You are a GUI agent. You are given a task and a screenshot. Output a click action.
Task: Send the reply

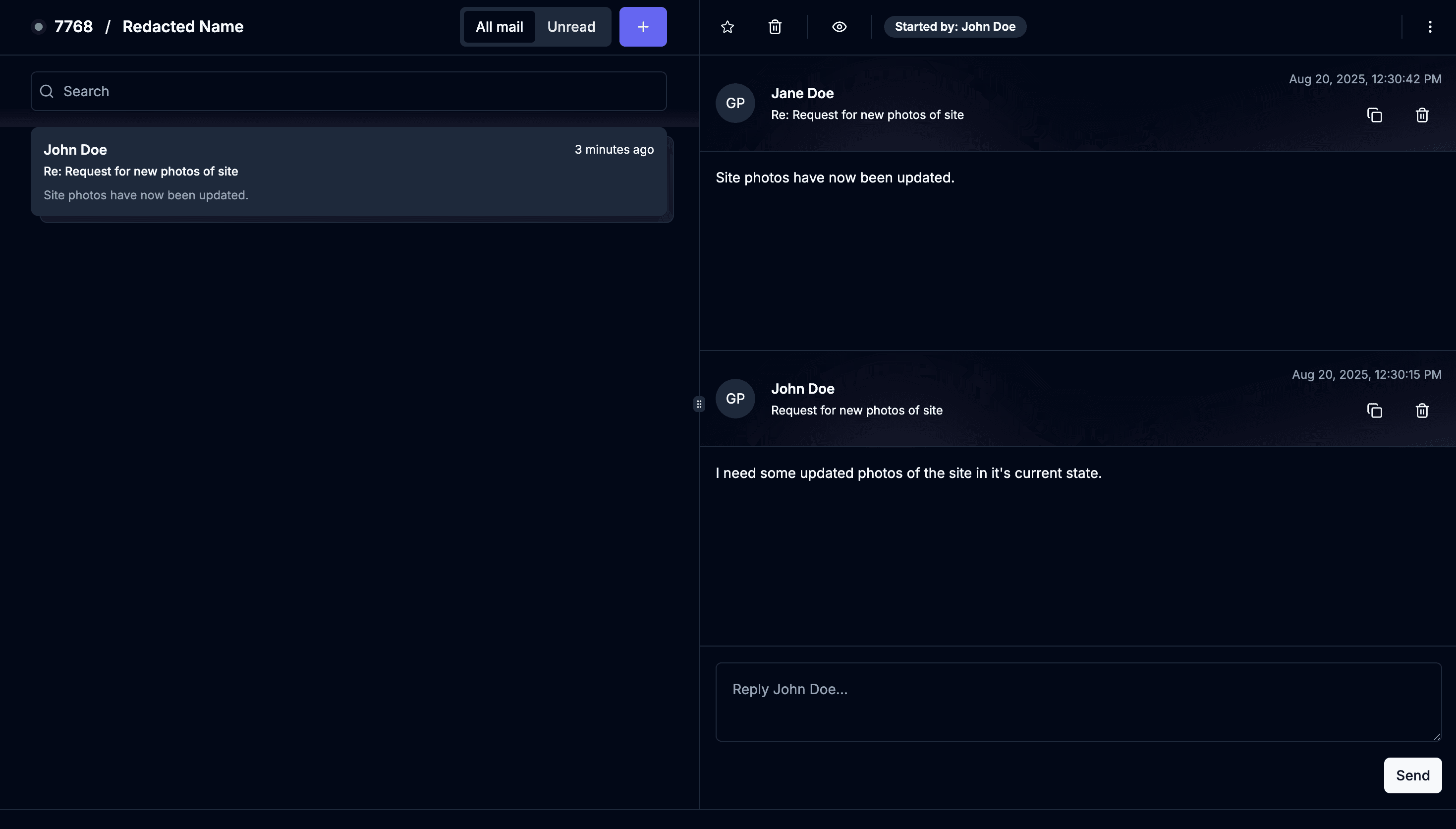[x=1413, y=775]
